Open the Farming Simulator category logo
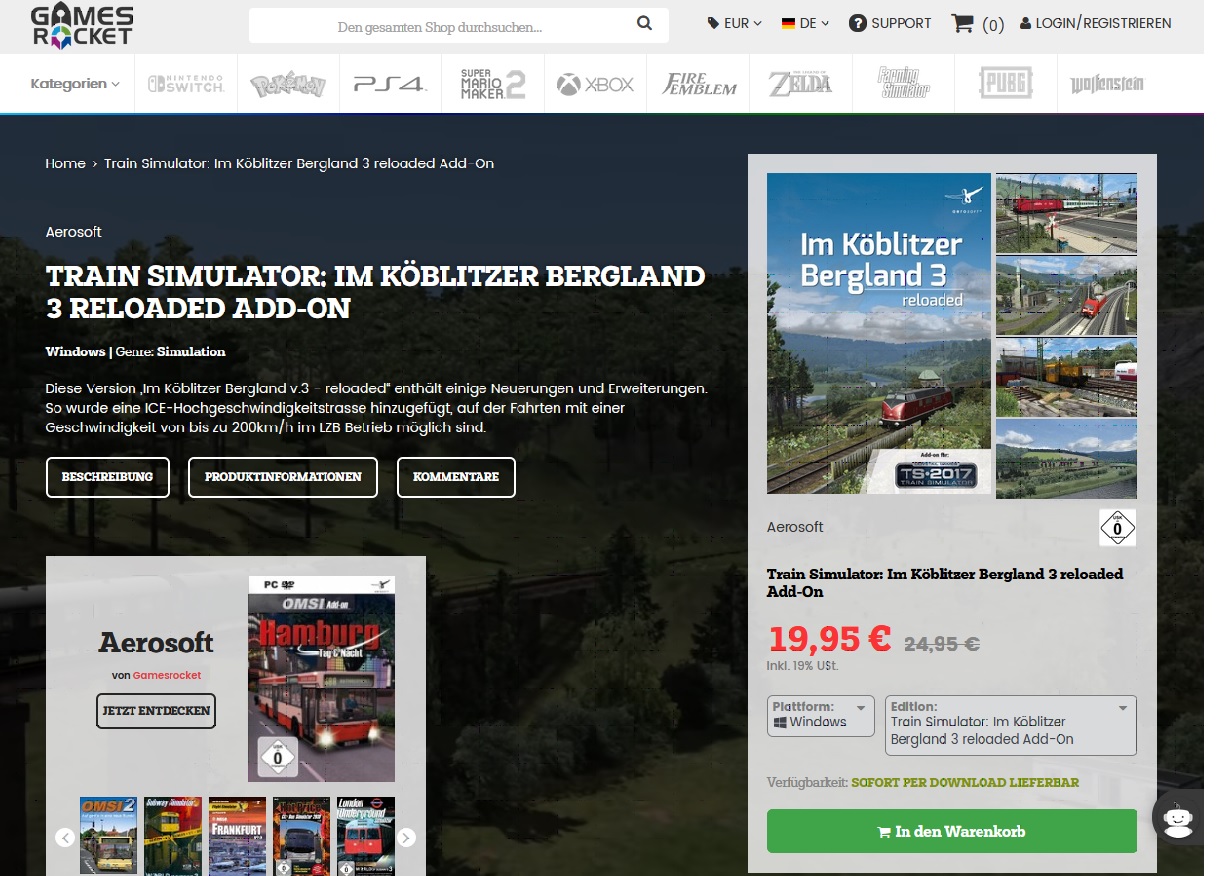Screen dimensions: 1221x876 903,84
